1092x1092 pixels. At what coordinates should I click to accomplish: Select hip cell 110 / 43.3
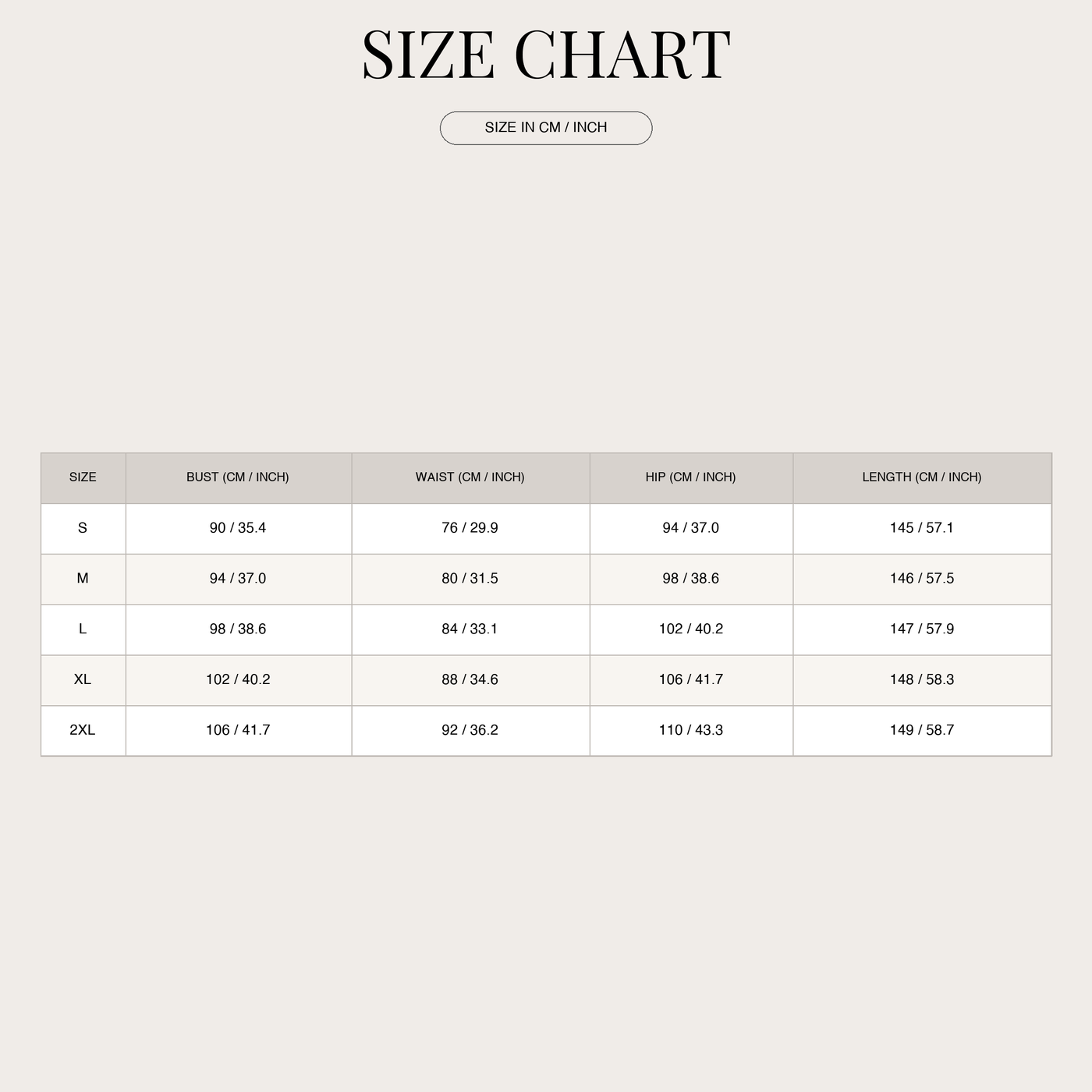[x=691, y=731]
